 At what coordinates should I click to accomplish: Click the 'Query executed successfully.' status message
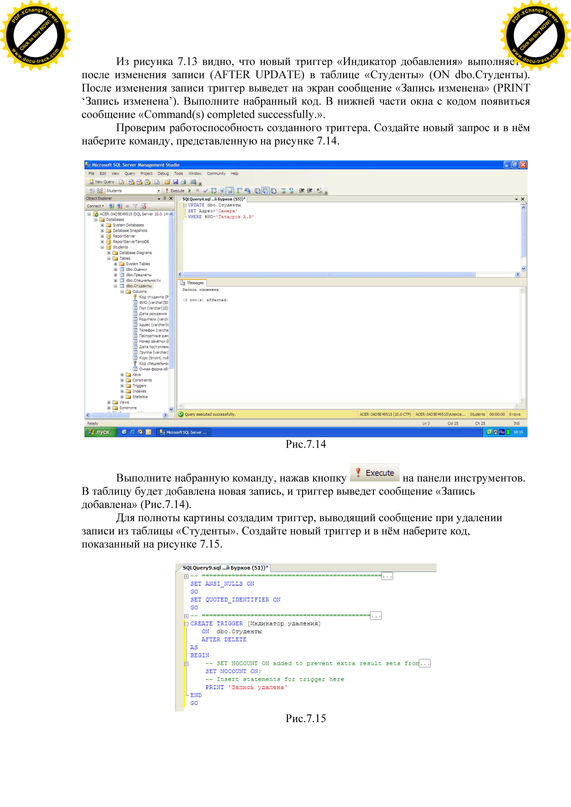[210, 414]
